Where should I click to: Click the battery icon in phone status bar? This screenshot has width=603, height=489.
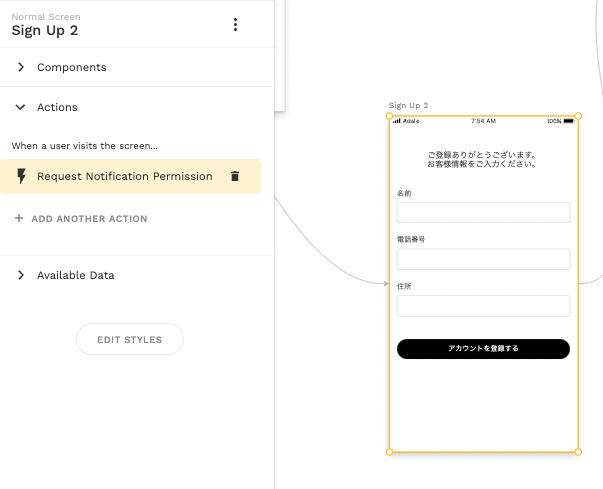click(x=569, y=121)
